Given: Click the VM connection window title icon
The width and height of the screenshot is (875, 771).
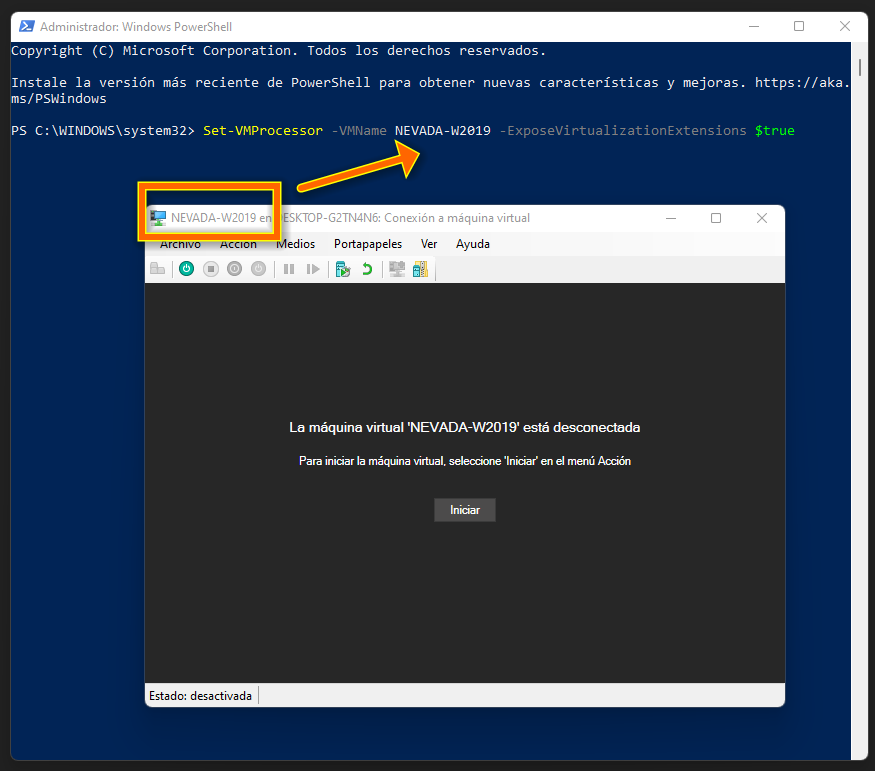Looking at the screenshot, I should click(x=158, y=218).
